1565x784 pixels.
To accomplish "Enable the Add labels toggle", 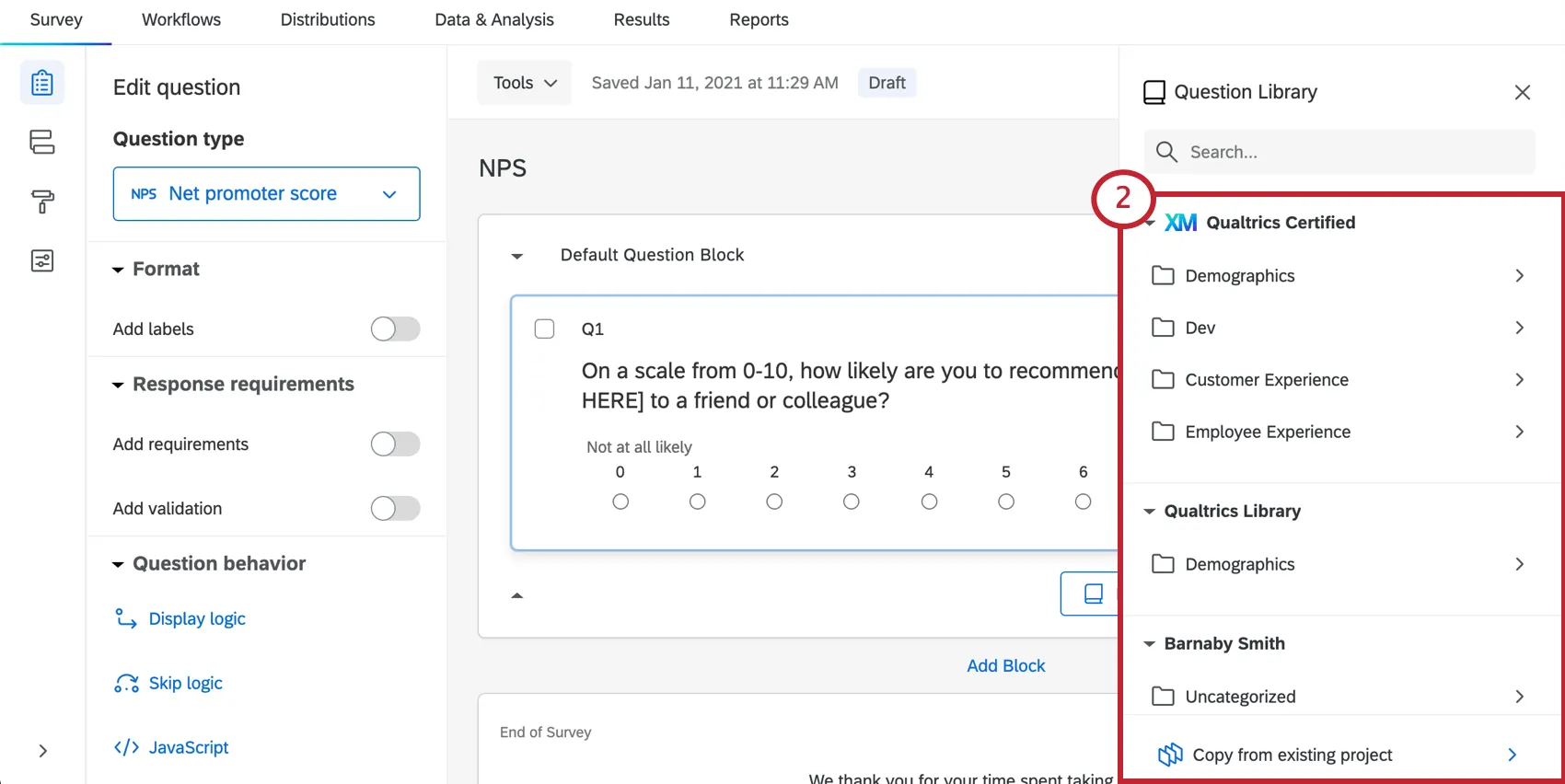I will (x=395, y=329).
